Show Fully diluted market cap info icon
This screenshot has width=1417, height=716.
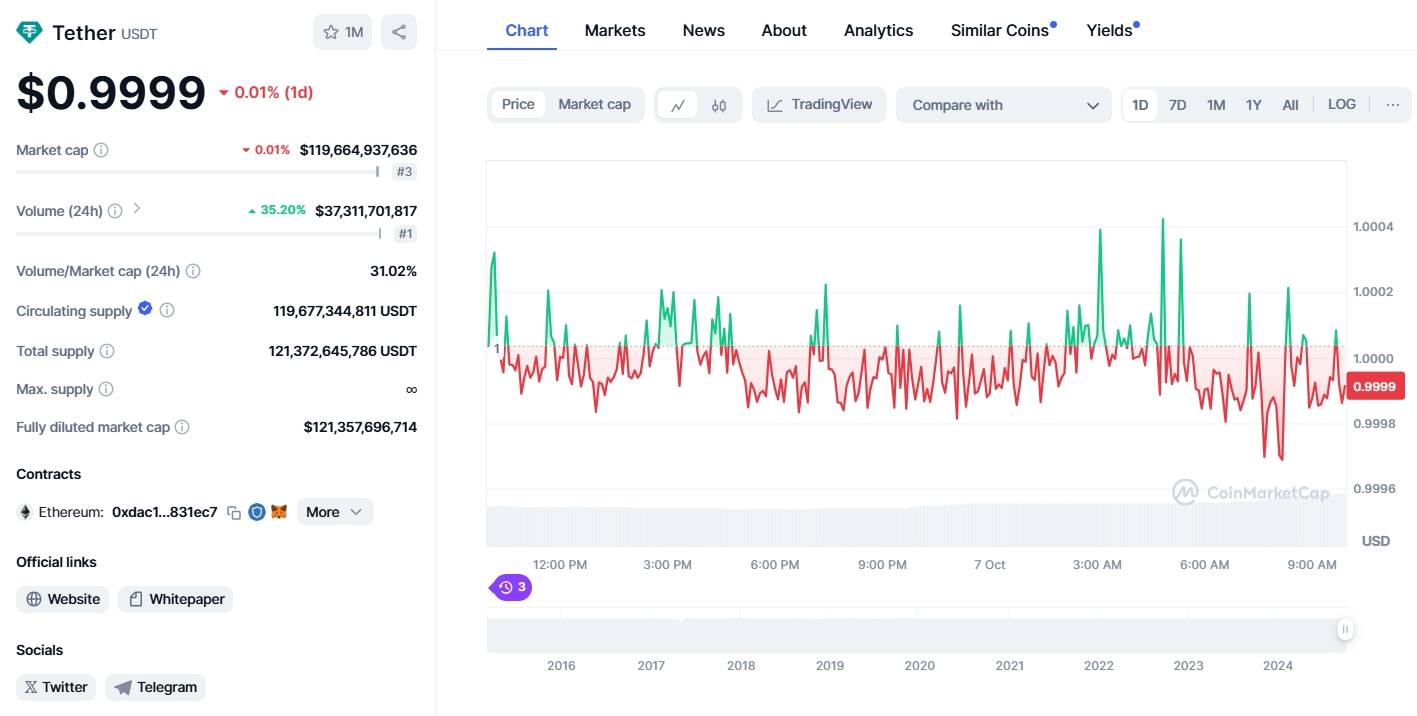[182, 427]
